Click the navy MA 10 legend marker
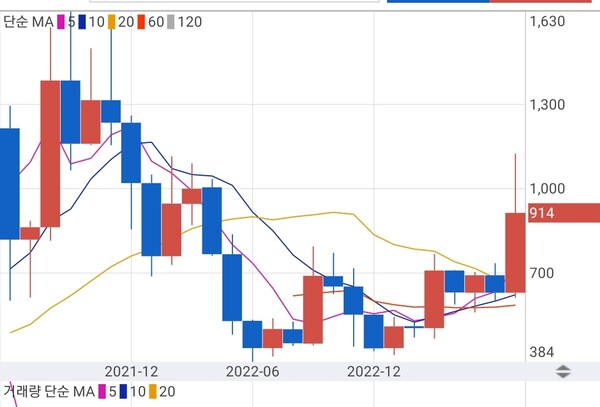 pyautogui.click(x=80, y=21)
